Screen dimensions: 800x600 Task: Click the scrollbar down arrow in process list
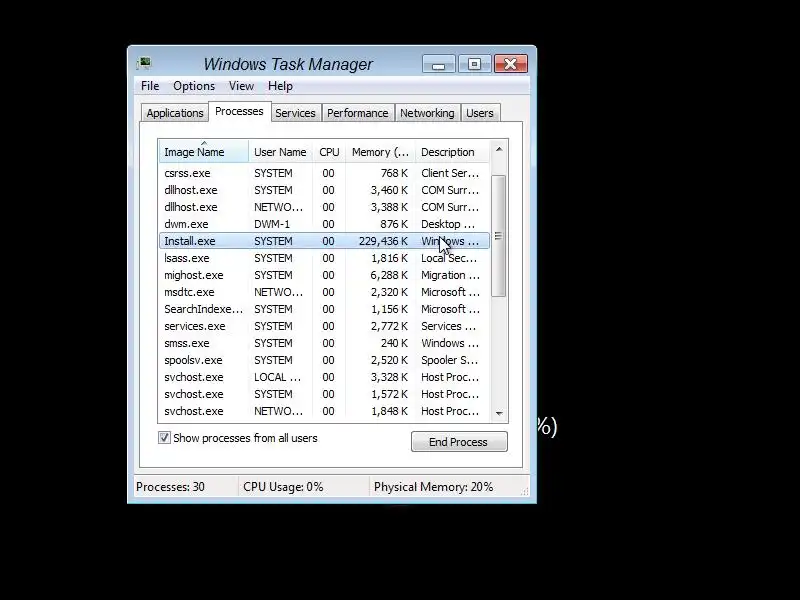click(499, 413)
